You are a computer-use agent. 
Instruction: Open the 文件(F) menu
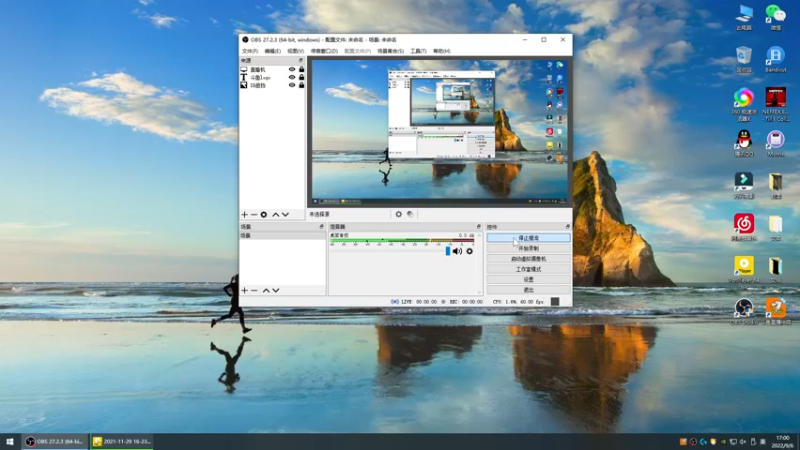coord(249,51)
